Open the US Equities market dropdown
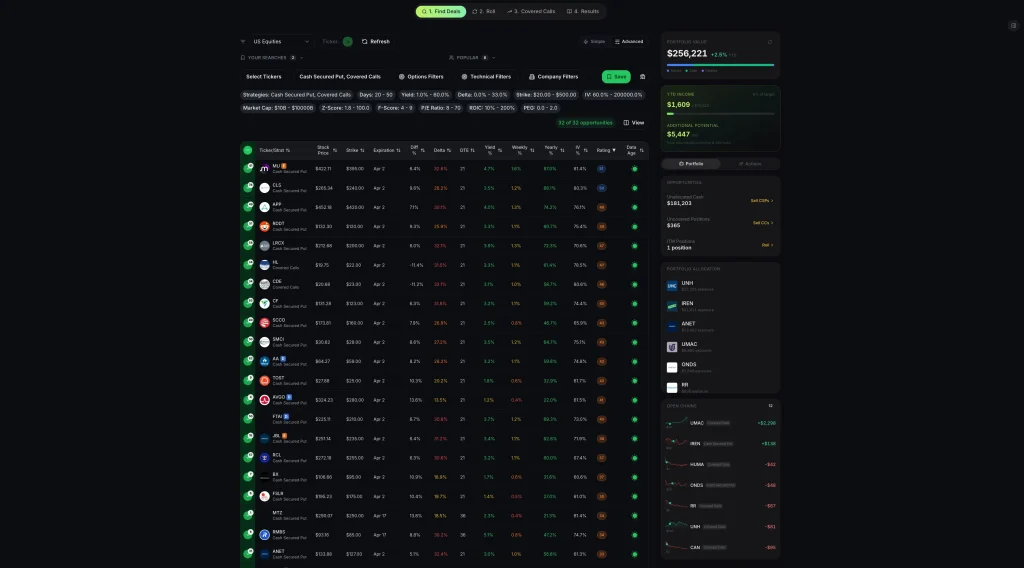Image resolution: width=1024 pixels, height=568 pixels. 281,41
